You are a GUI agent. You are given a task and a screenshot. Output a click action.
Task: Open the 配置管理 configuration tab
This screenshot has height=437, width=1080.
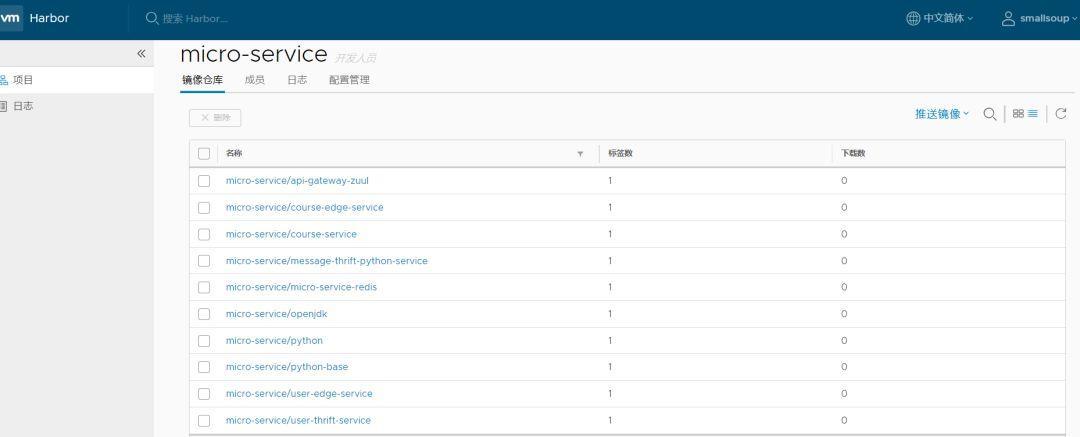pyautogui.click(x=349, y=80)
